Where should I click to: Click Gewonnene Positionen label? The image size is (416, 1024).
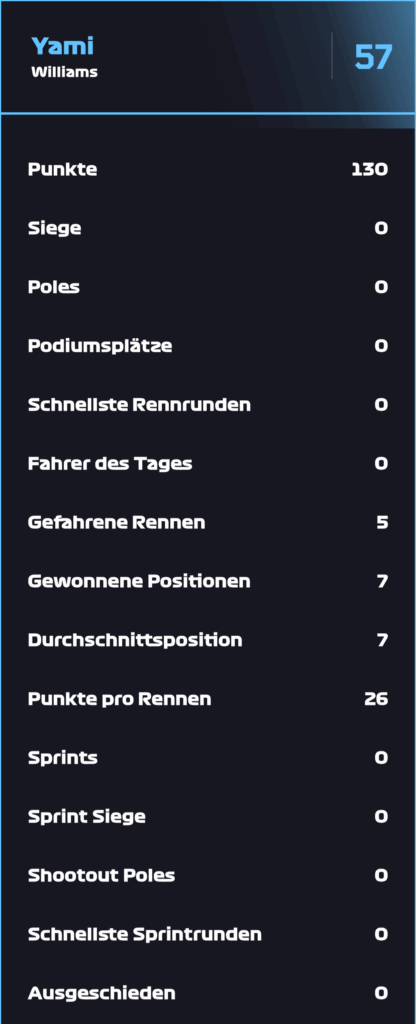(x=139, y=581)
